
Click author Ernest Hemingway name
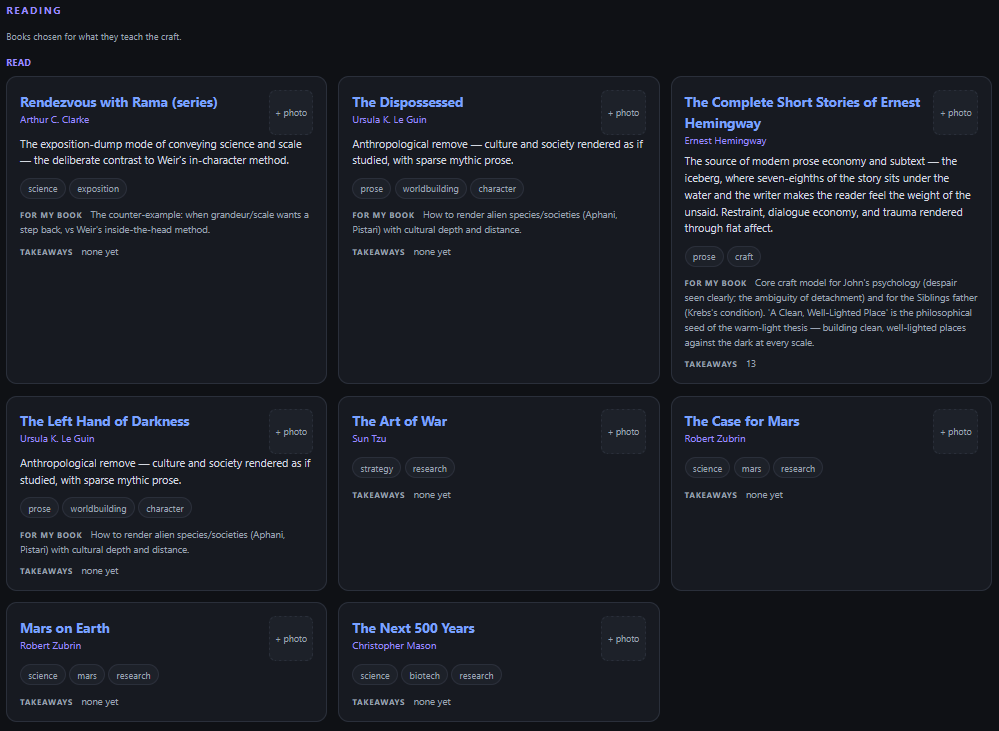pos(725,141)
